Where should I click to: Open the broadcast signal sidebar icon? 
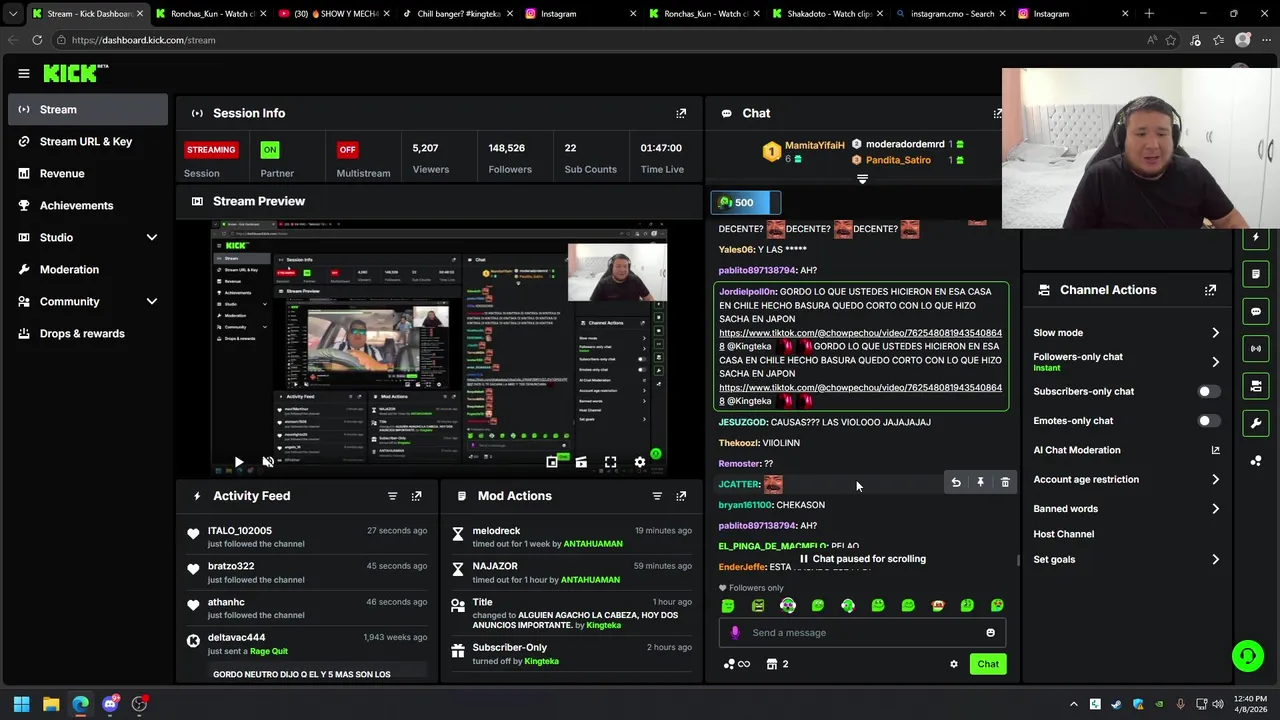coord(1256,348)
